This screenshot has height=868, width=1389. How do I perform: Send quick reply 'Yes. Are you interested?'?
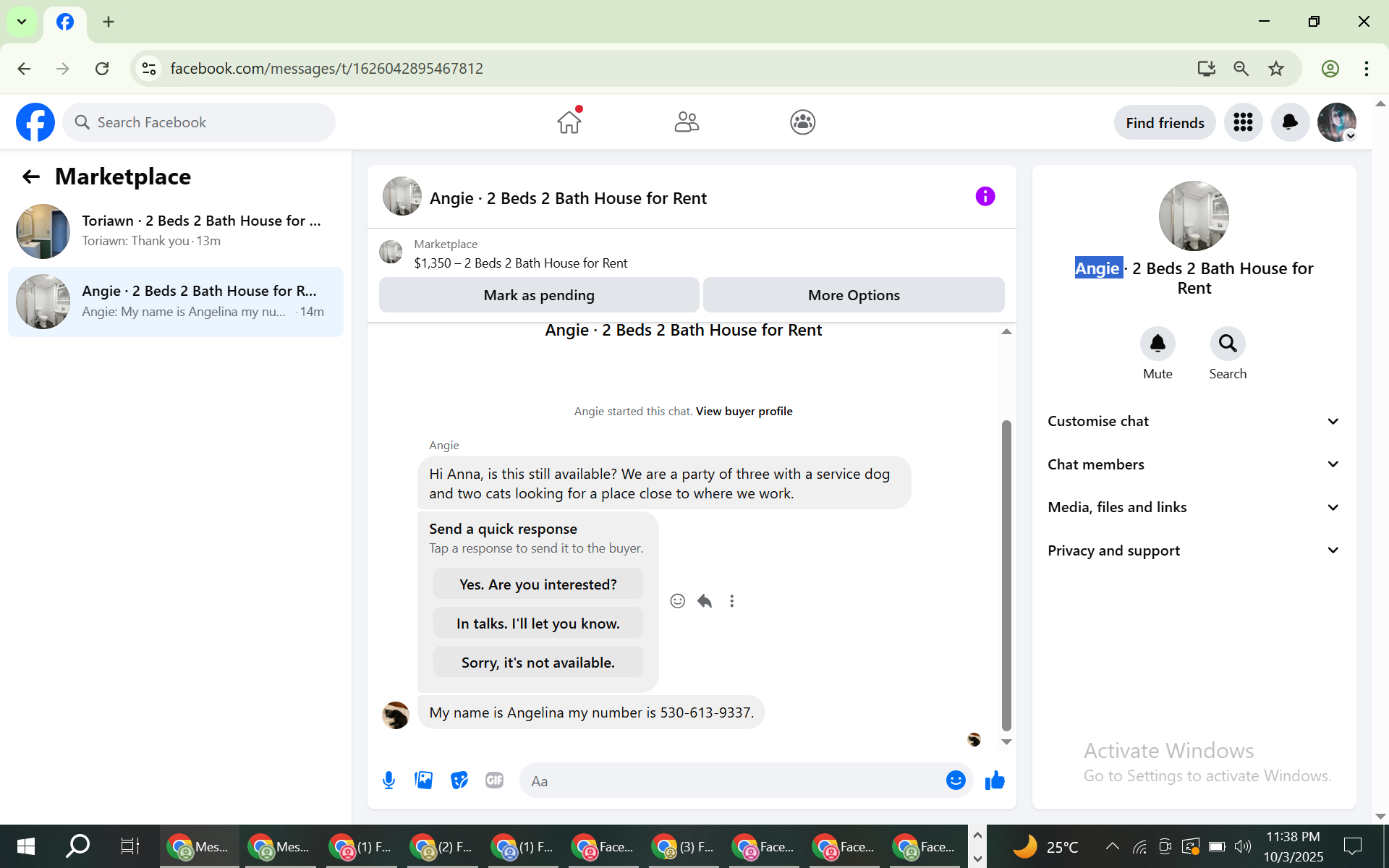click(x=538, y=584)
